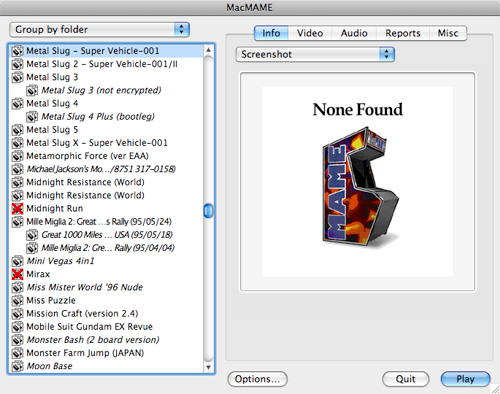The height and width of the screenshot is (394, 500).
Task: Click the game list scrollbar thumb
Action: coord(208,211)
